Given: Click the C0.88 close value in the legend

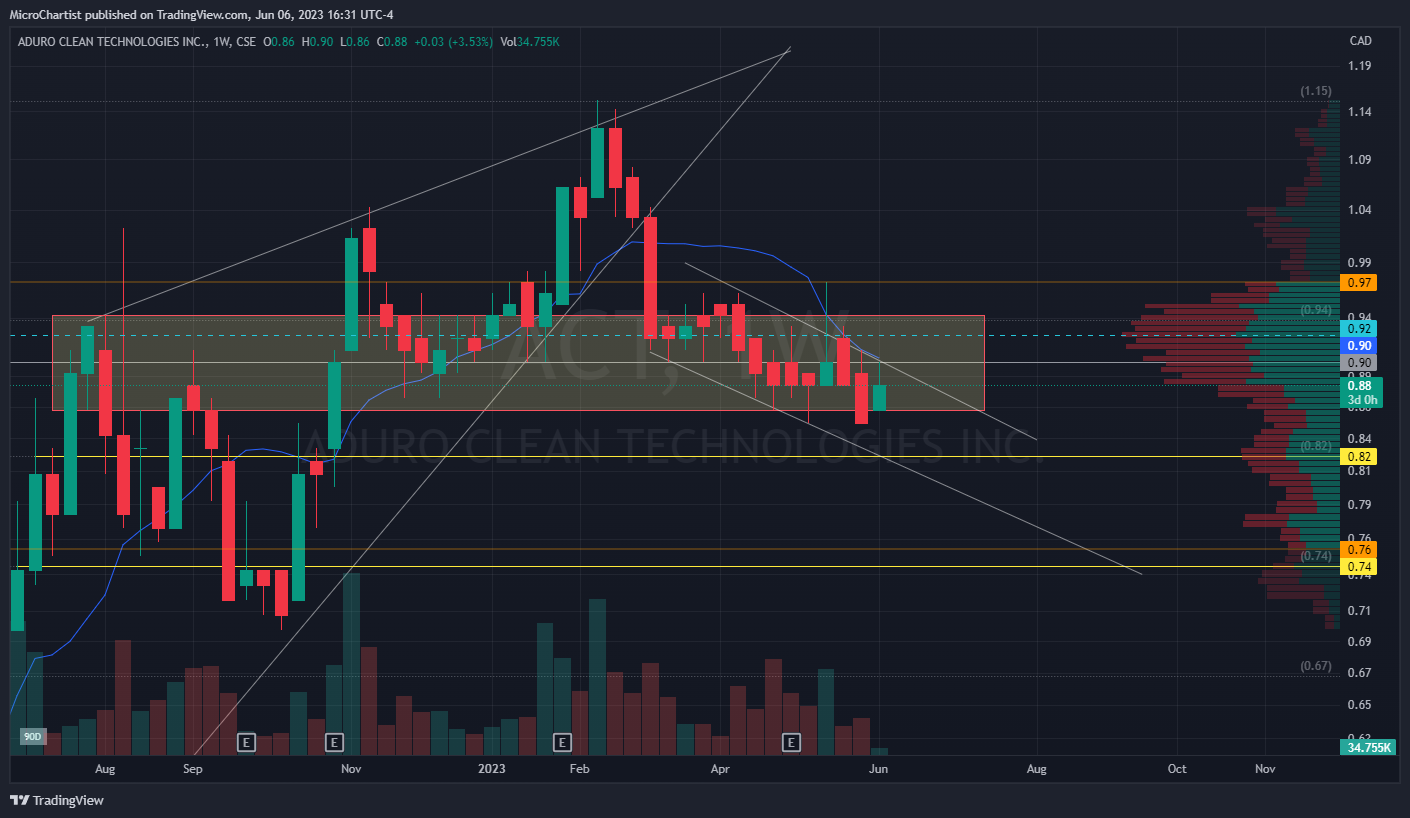Looking at the screenshot, I should [394, 41].
